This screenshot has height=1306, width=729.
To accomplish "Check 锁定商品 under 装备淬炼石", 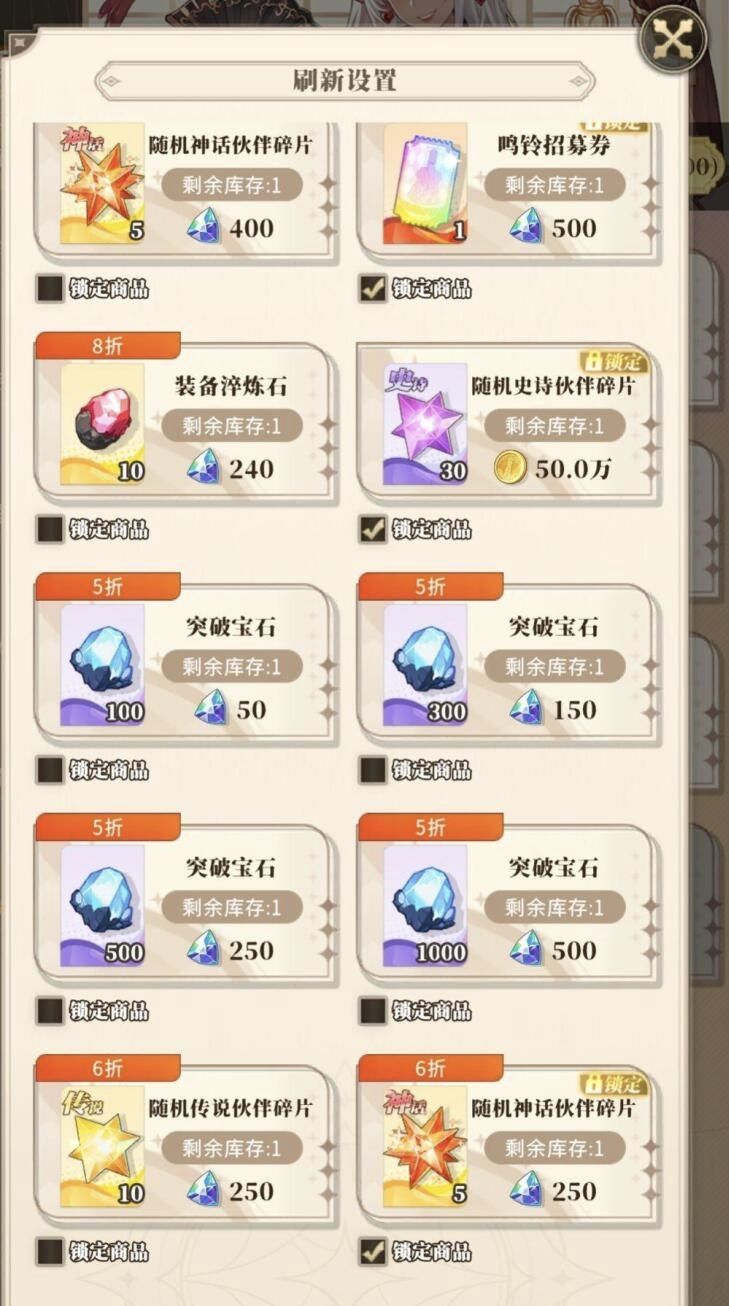I will tap(50, 529).
